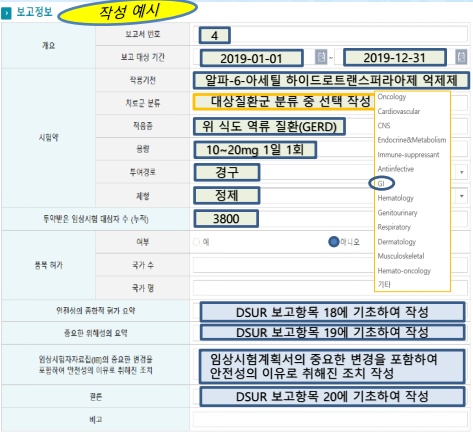
Task: Choose GI from the therapeutic list
Action: click(x=381, y=184)
